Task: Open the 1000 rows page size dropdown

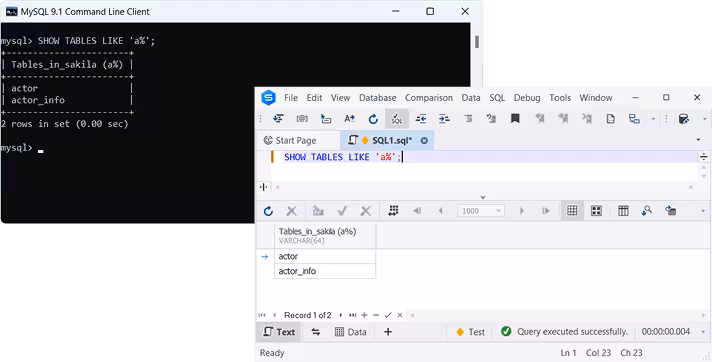Action: [x=481, y=211]
